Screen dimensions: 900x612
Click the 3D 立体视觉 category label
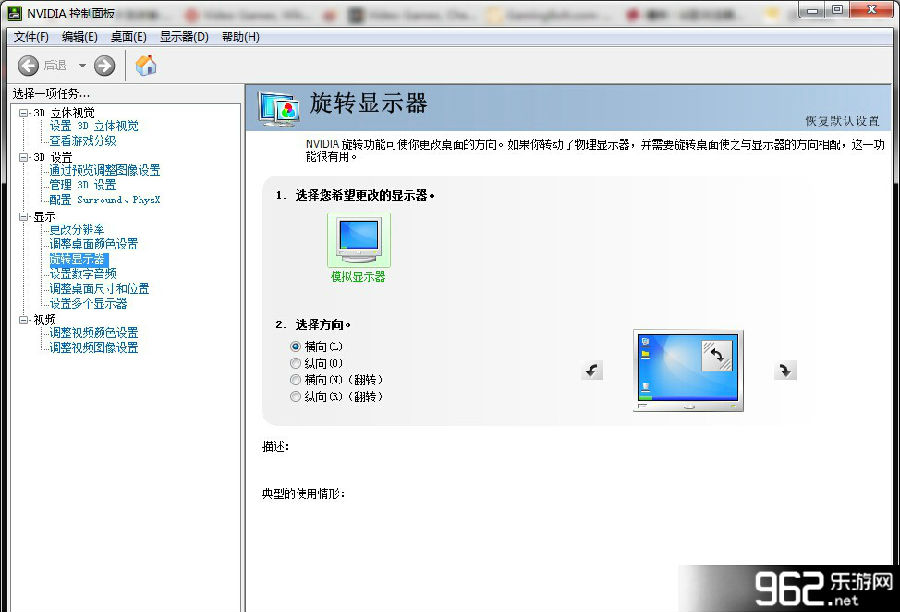pos(64,113)
